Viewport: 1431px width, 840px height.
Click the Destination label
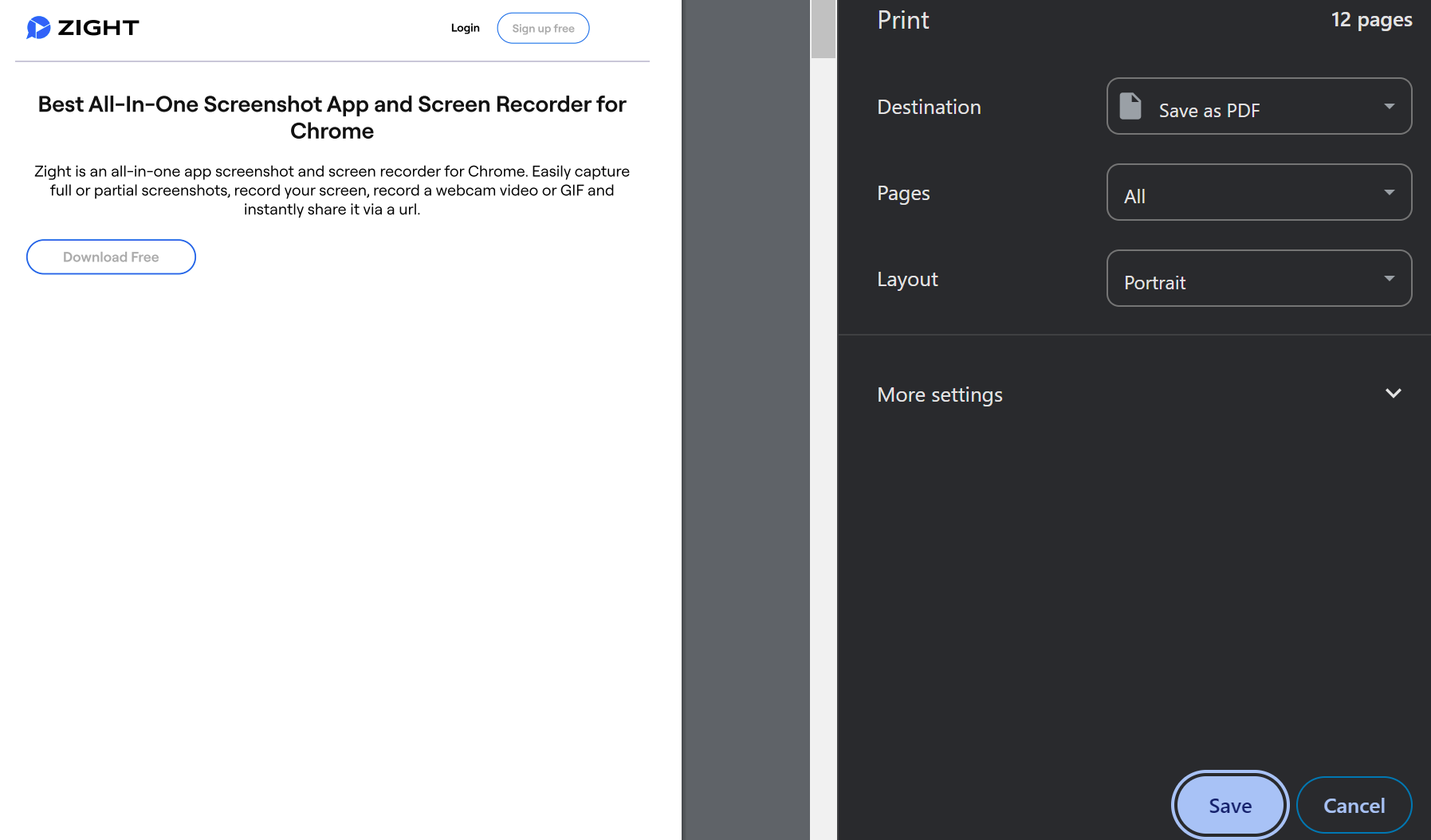click(929, 107)
